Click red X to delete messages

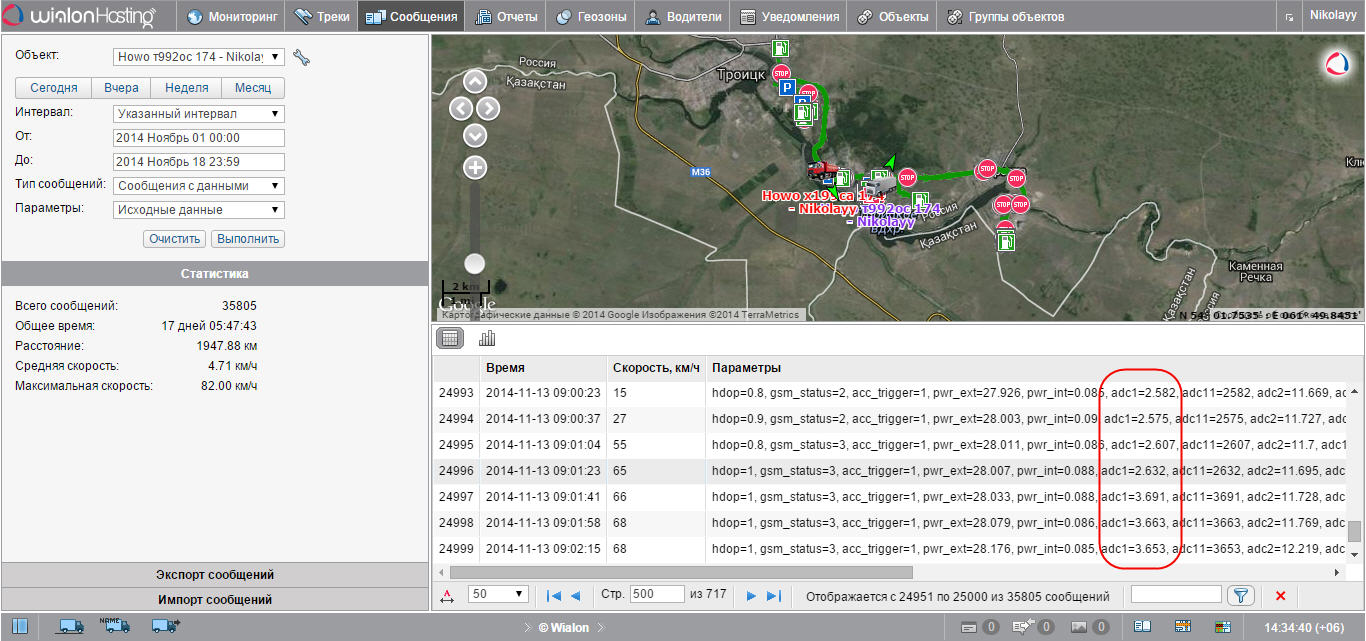click(1280, 596)
